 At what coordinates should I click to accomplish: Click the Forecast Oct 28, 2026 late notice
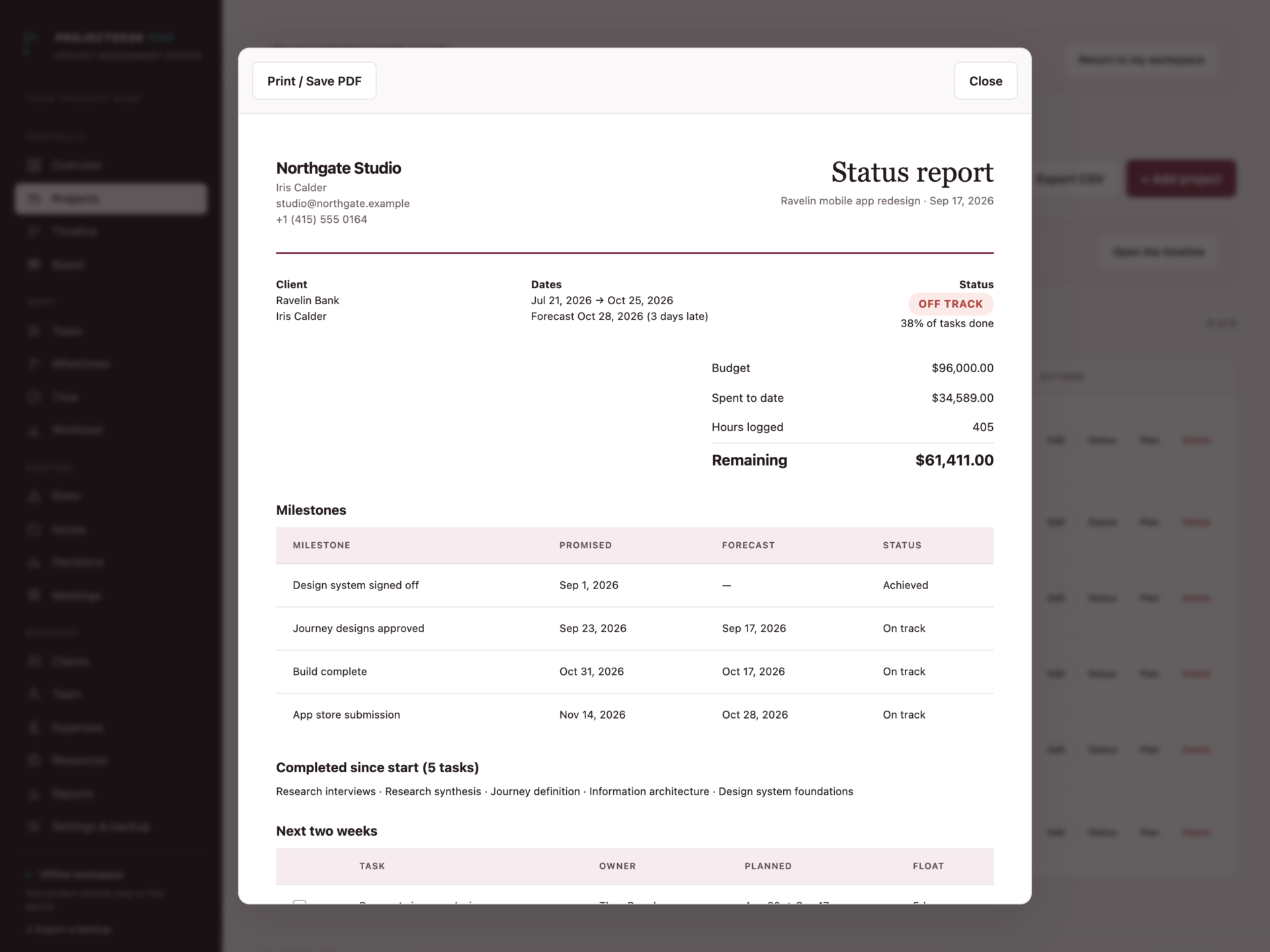(619, 317)
